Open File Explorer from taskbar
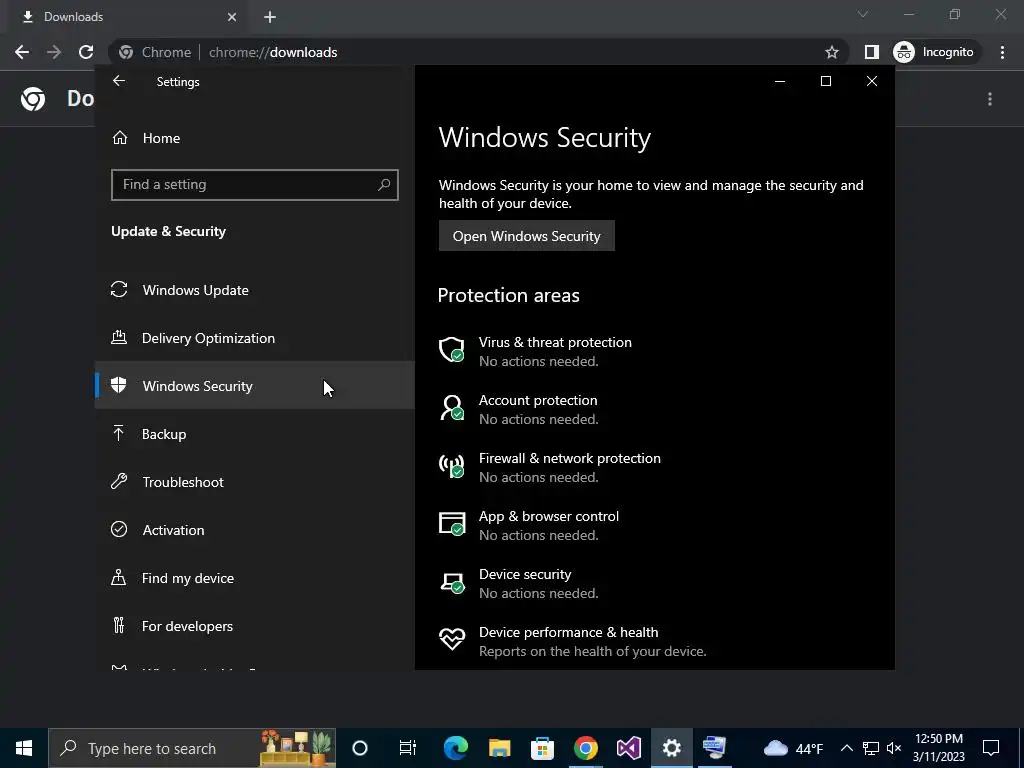The height and width of the screenshot is (768, 1024). (x=500, y=748)
